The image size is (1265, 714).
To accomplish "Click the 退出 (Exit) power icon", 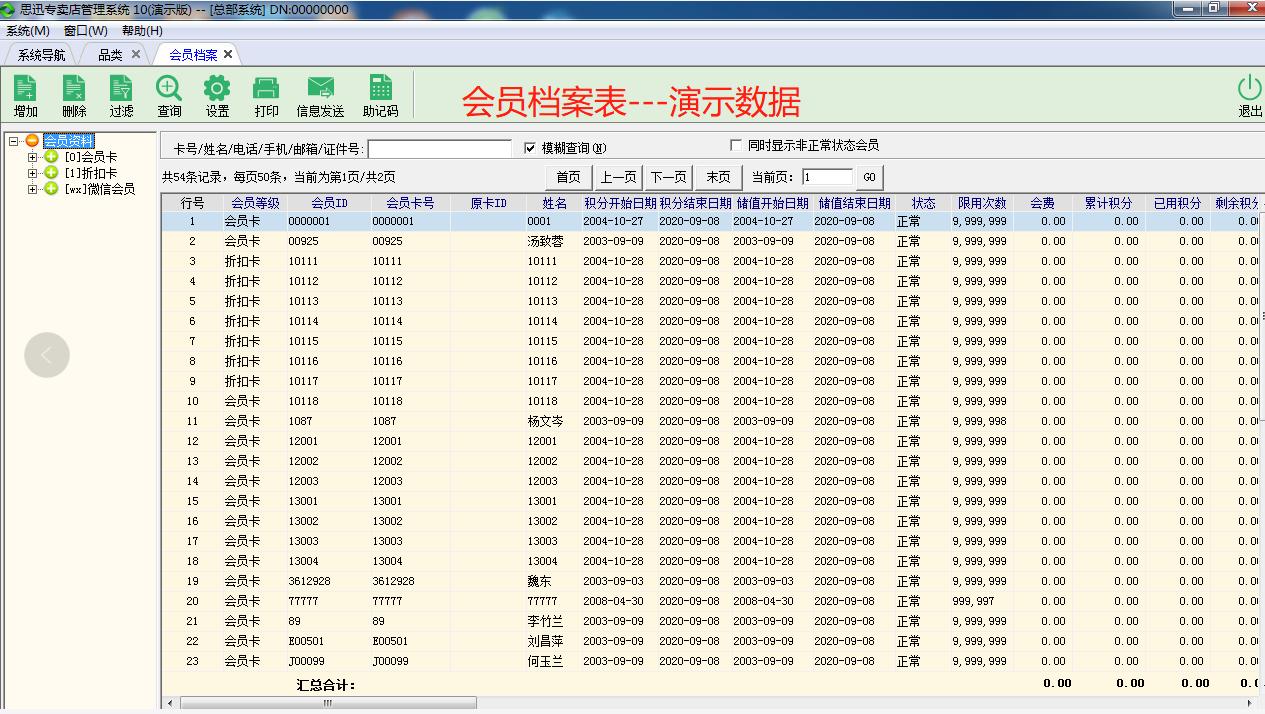I will click(1248, 94).
